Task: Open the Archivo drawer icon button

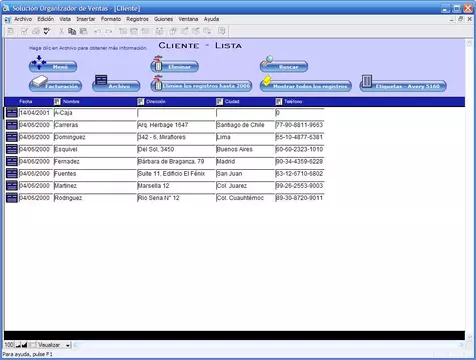Action: (x=116, y=84)
